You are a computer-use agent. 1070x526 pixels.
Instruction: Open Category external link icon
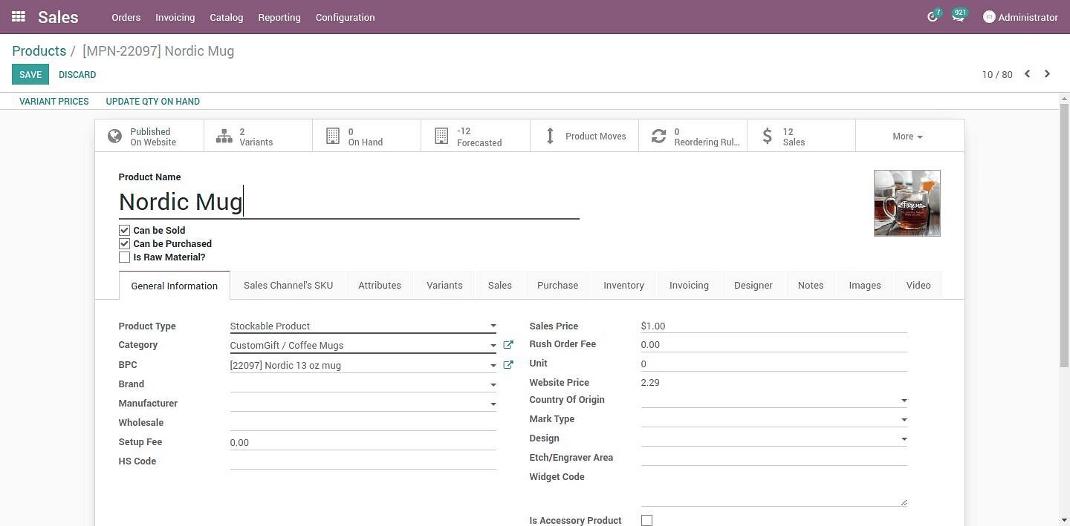coord(508,345)
